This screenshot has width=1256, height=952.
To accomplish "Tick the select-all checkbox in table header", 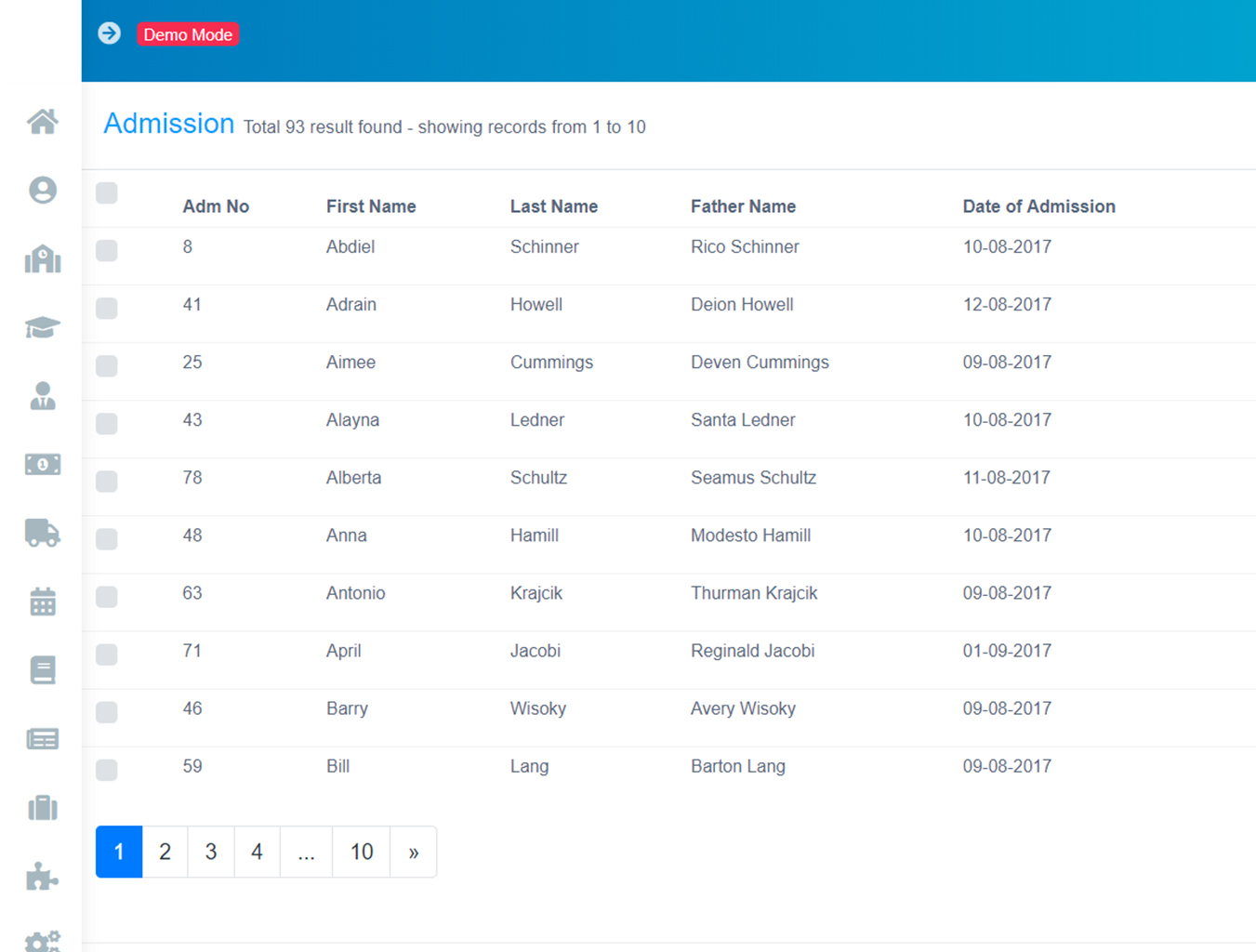I will tap(106, 192).
